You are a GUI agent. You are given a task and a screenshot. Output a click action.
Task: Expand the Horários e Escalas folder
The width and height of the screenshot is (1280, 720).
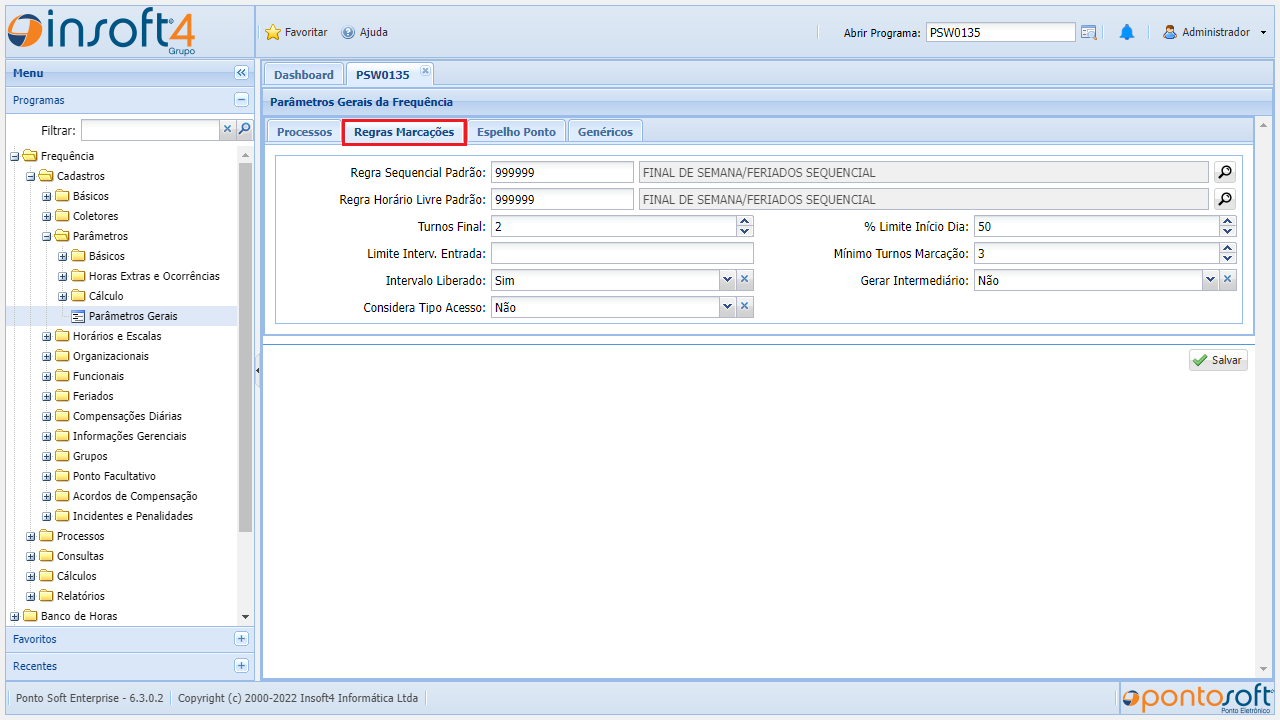coord(47,336)
